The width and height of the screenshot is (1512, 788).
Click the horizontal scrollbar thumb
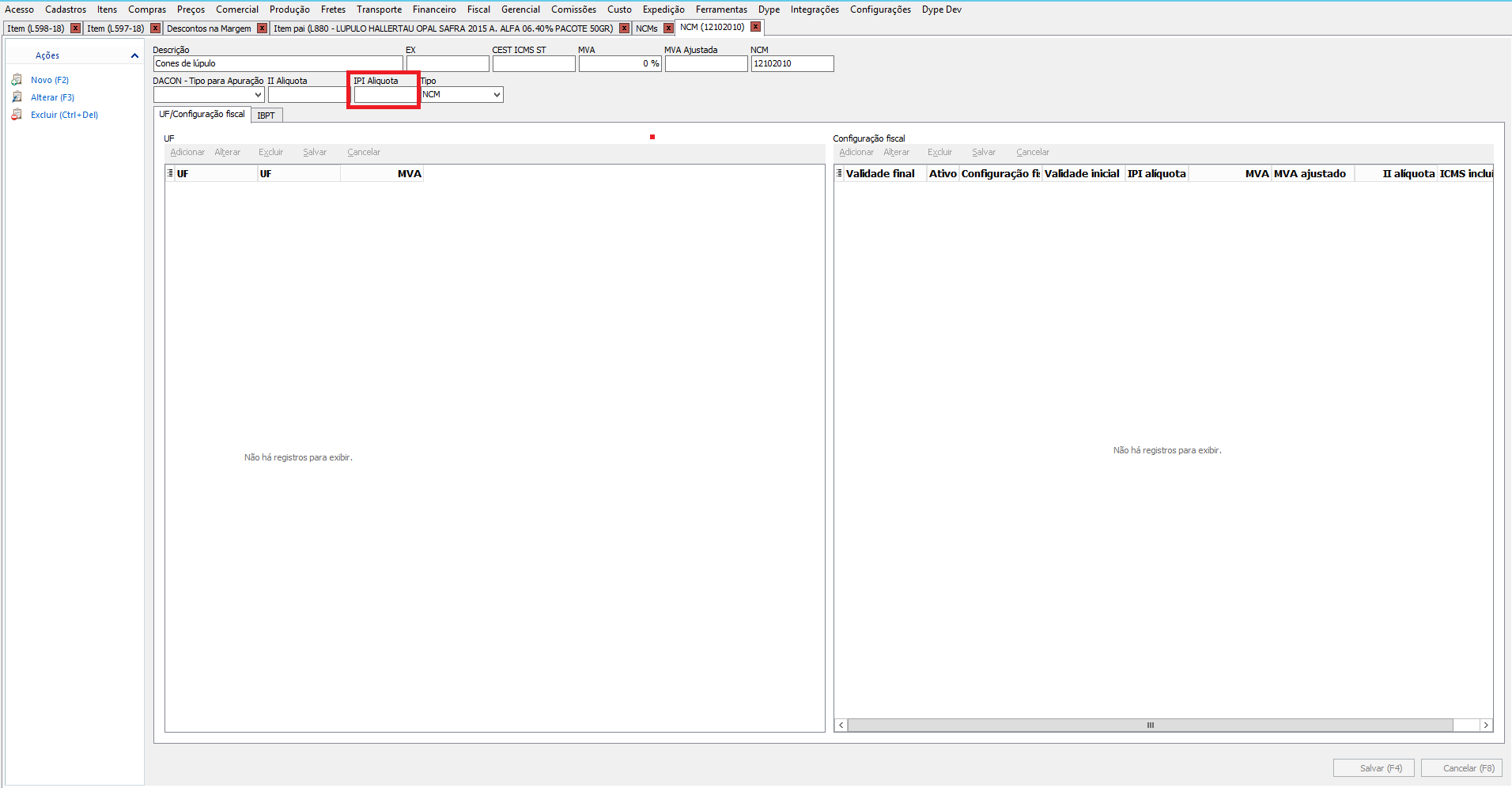1151,725
